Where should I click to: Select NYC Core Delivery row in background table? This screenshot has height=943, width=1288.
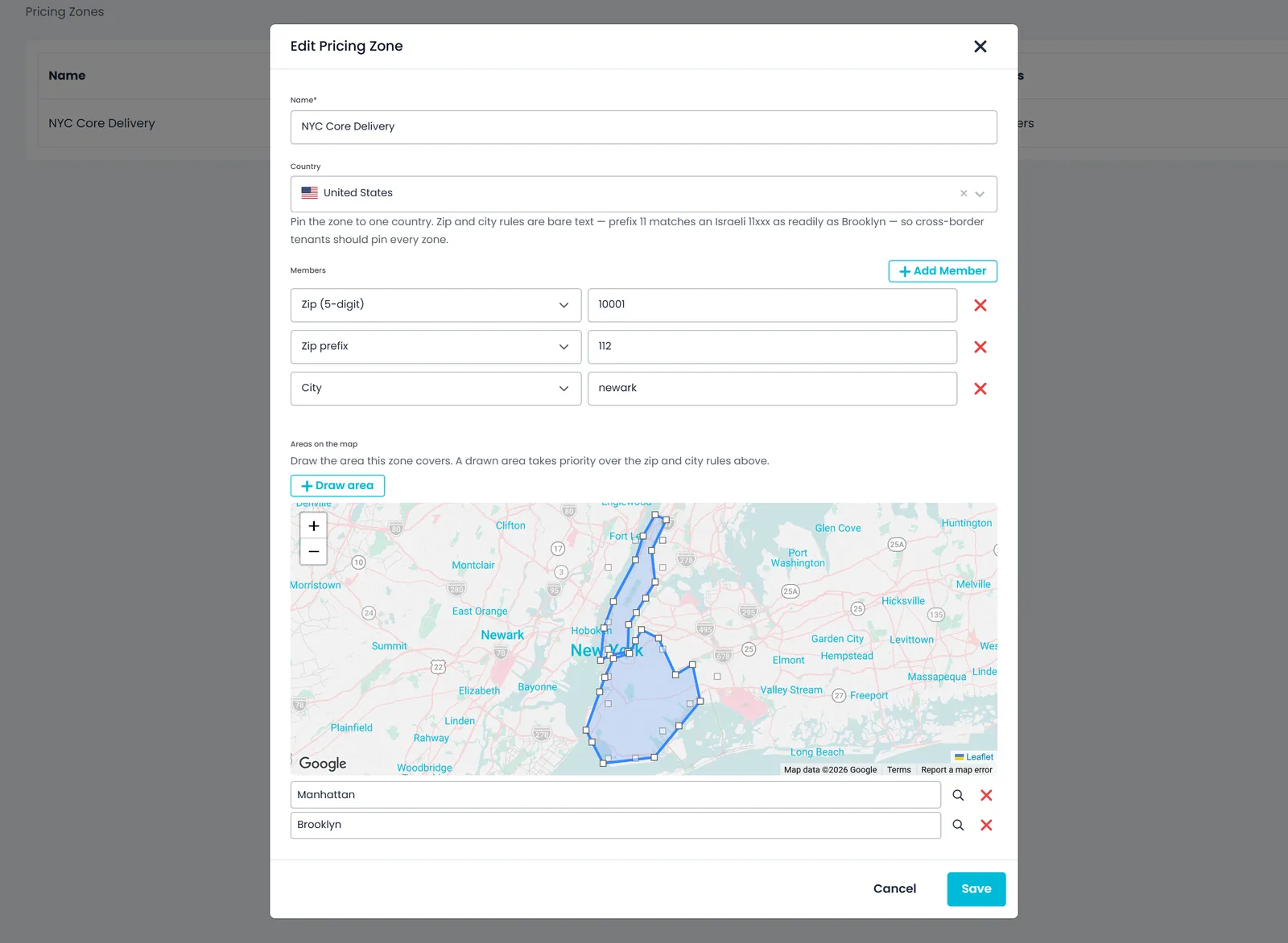[101, 123]
